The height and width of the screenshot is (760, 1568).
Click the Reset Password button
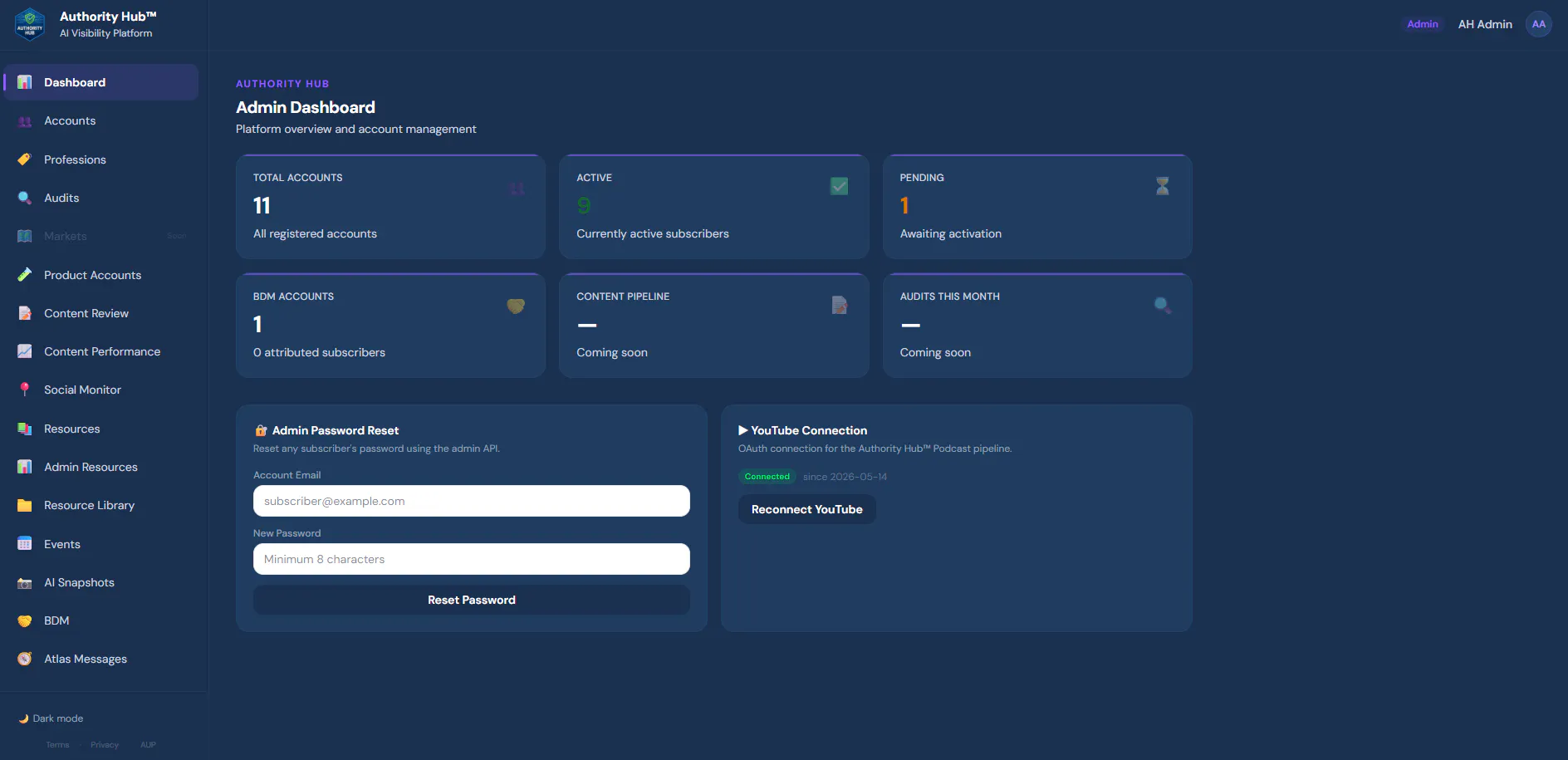pyautogui.click(x=472, y=600)
